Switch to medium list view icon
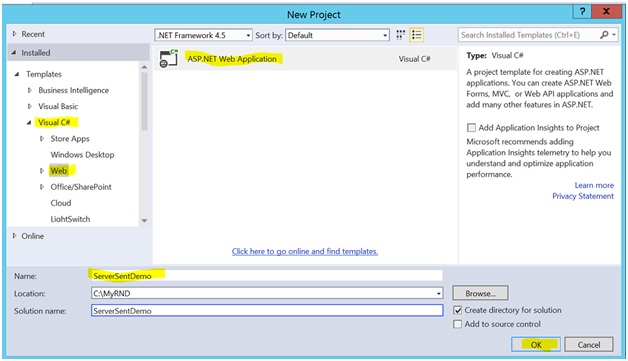Screen dimensions: 628x361 click(x=417, y=35)
